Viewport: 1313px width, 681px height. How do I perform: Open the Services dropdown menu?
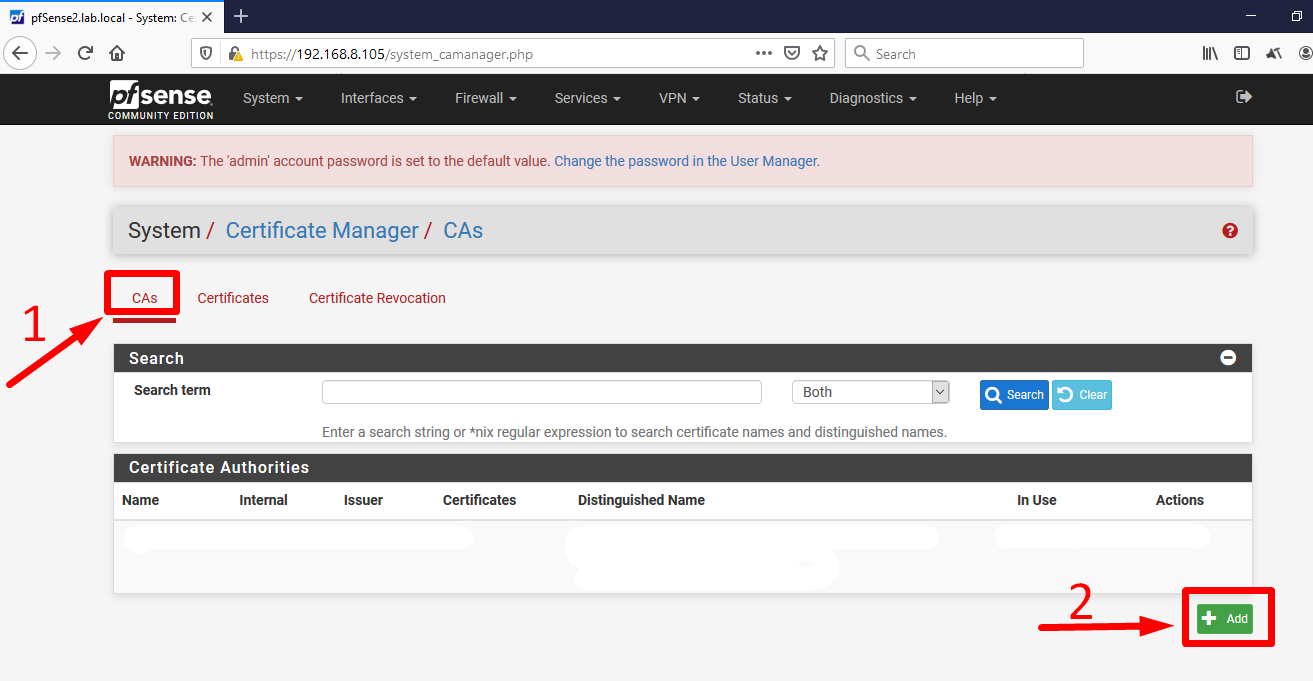click(x=588, y=98)
